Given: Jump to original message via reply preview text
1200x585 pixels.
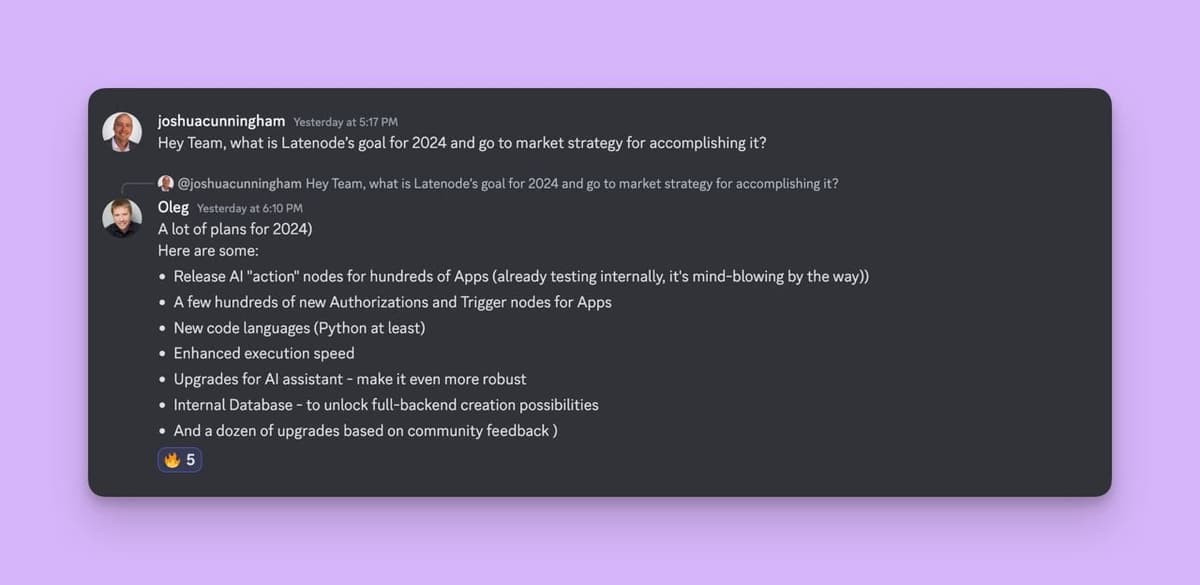Looking at the screenshot, I should [572, 183].
